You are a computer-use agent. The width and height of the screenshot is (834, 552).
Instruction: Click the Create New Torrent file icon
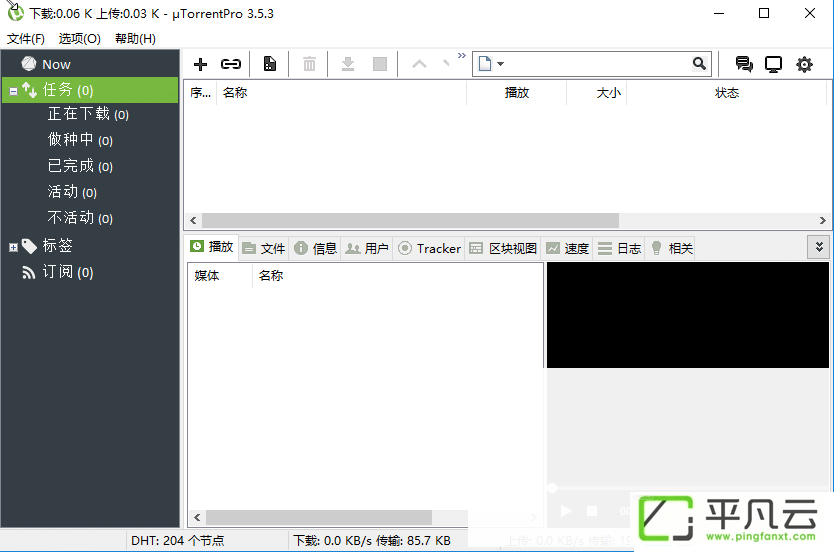pos(270,64)
